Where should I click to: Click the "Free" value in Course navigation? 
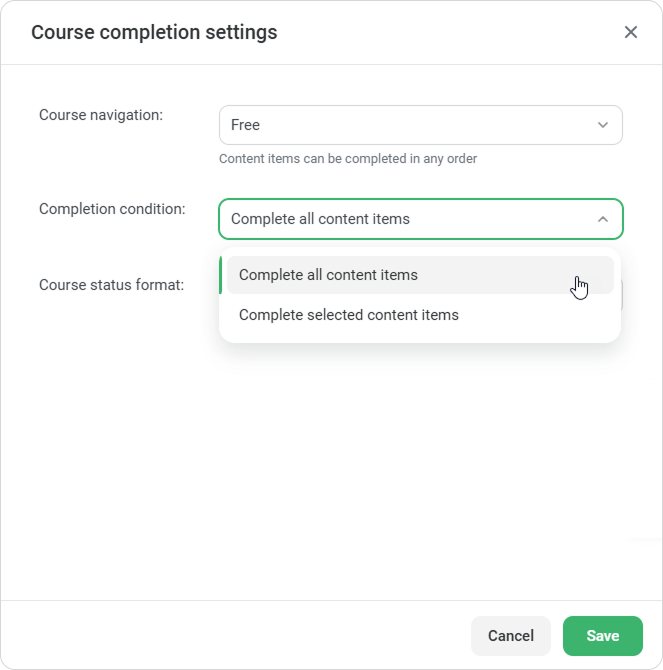(x=245, y=125)
